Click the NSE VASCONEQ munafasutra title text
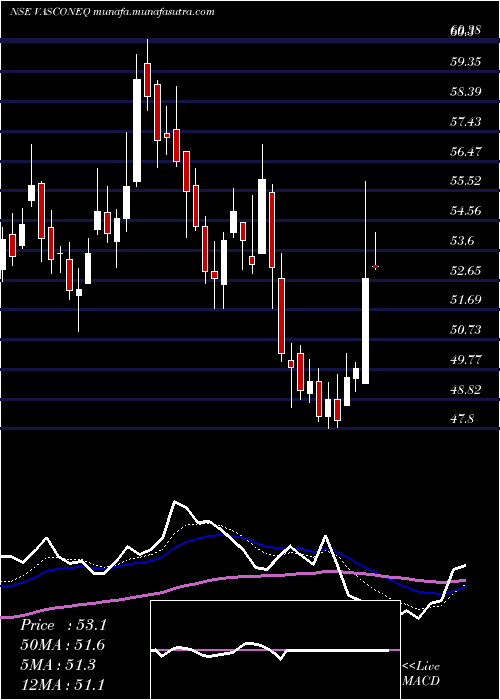The image size is (500, 700). click(112, 12)
